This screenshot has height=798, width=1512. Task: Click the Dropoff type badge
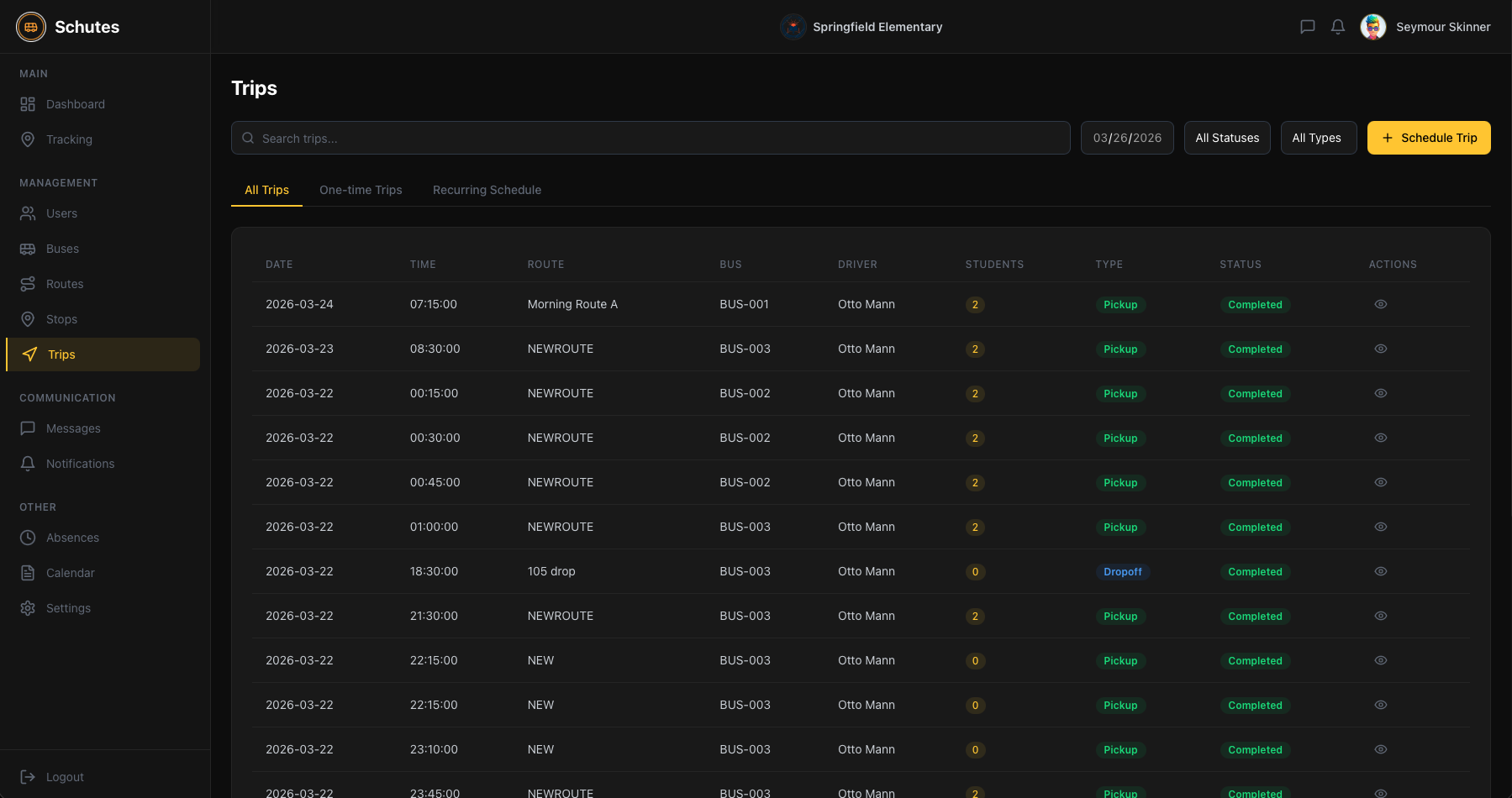[1122, 572]
